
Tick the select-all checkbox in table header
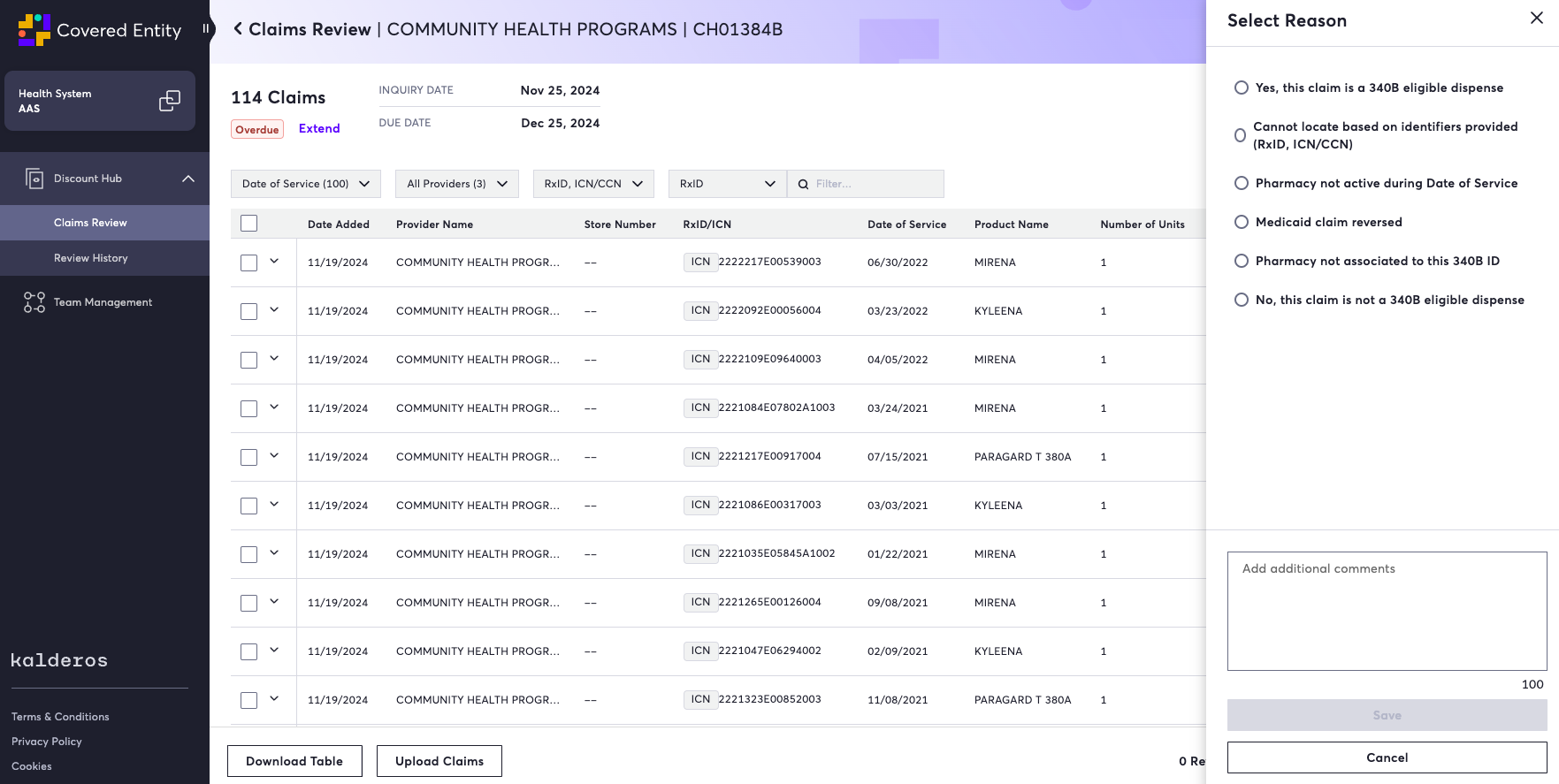[249, 224]
